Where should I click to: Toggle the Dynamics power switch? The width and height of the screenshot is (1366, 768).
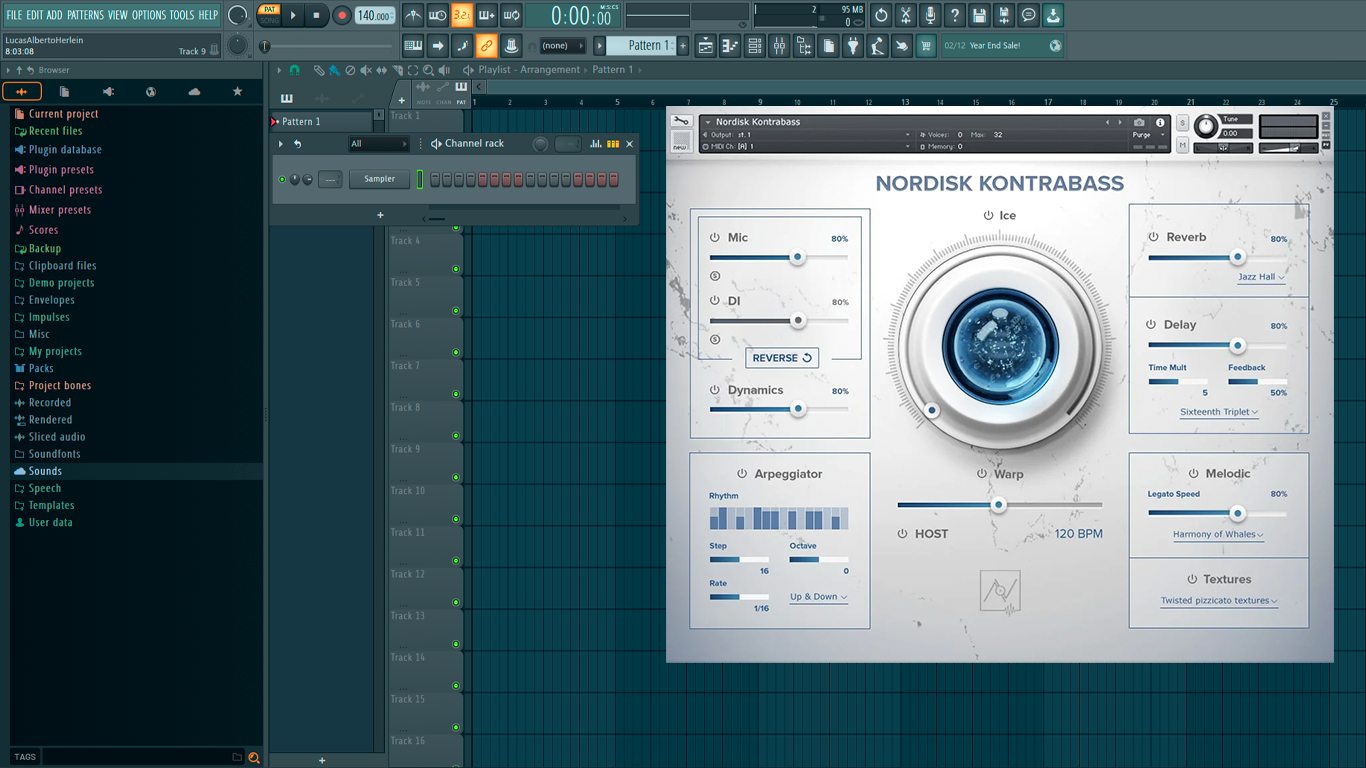tap(715, 391)
